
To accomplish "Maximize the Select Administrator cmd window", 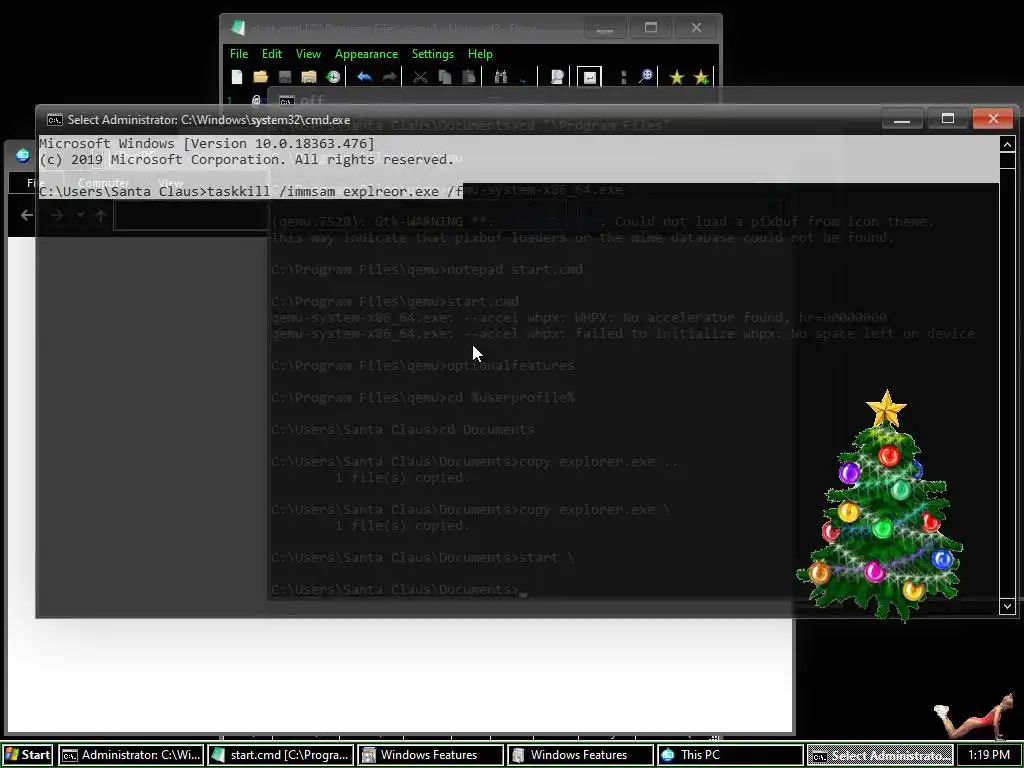I will coord(947,119).
